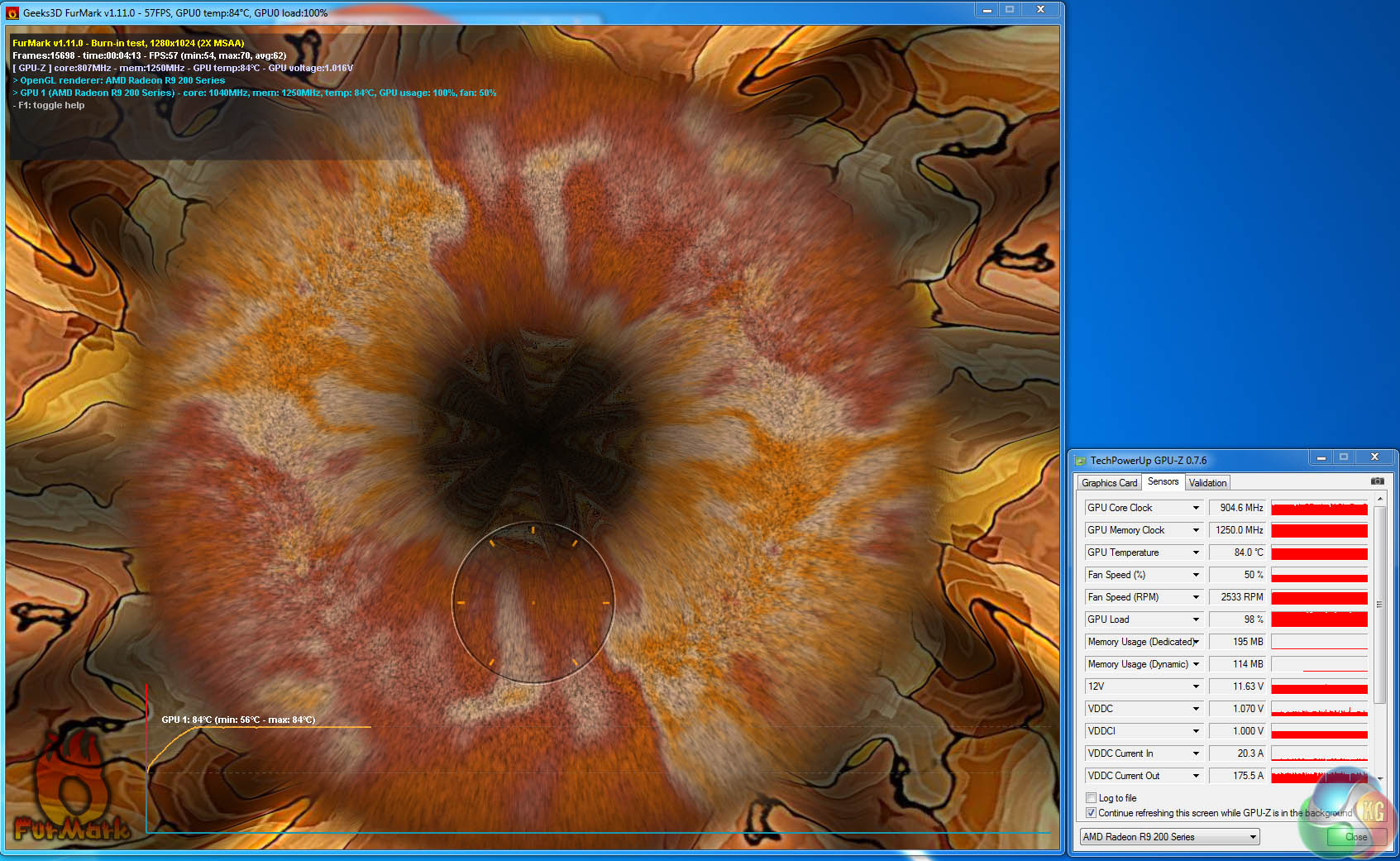Click the OpenGL renderer line in FurMark
The height and width of the screenshot is (861, 1400).
(119, 80)
